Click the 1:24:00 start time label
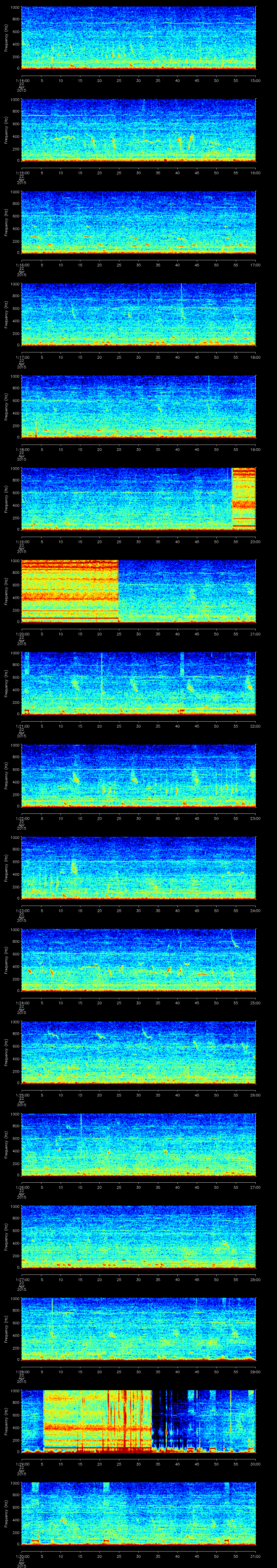 tap(22, 1003)
